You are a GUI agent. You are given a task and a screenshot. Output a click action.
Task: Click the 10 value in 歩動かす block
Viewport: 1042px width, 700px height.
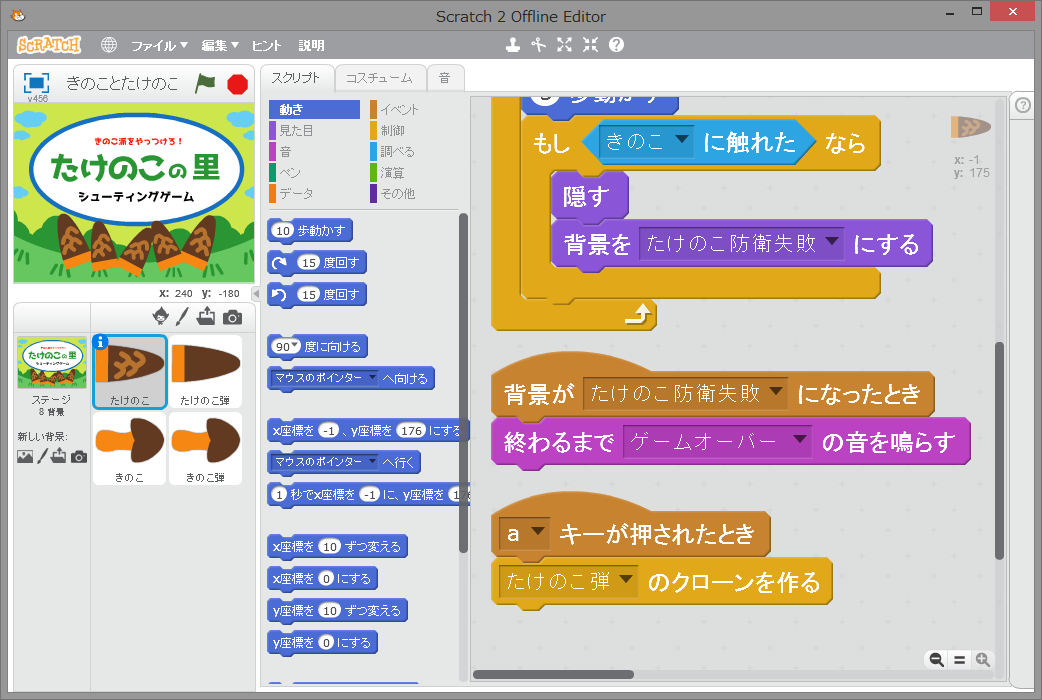[x=283, y=231]
